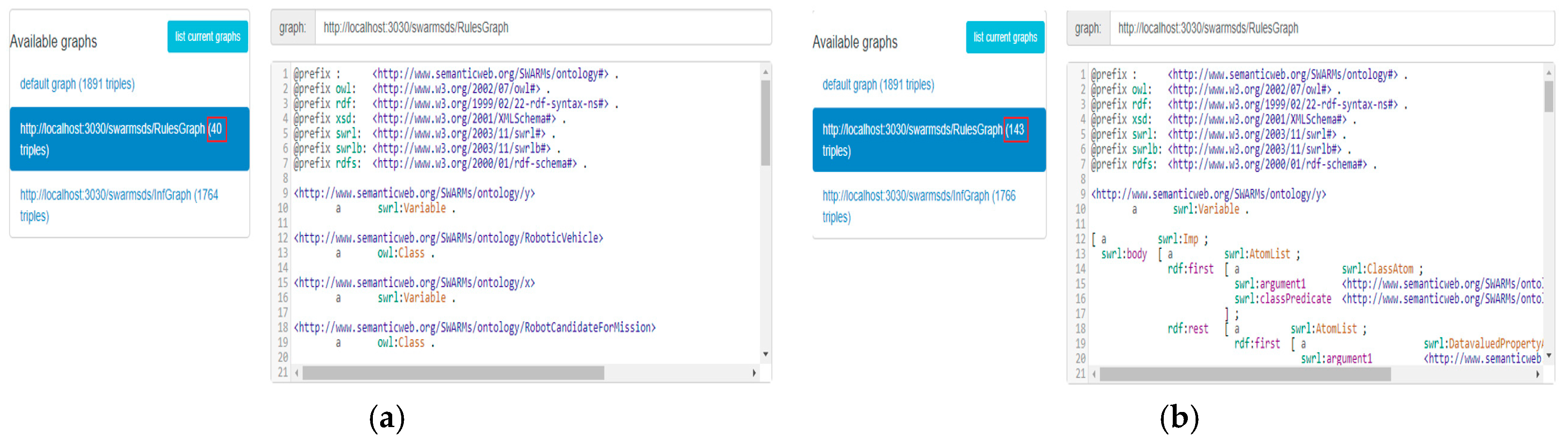Focus the graph URL field in panel (b)
This screenshot has width=1568, height=446.
point(1332,28)
